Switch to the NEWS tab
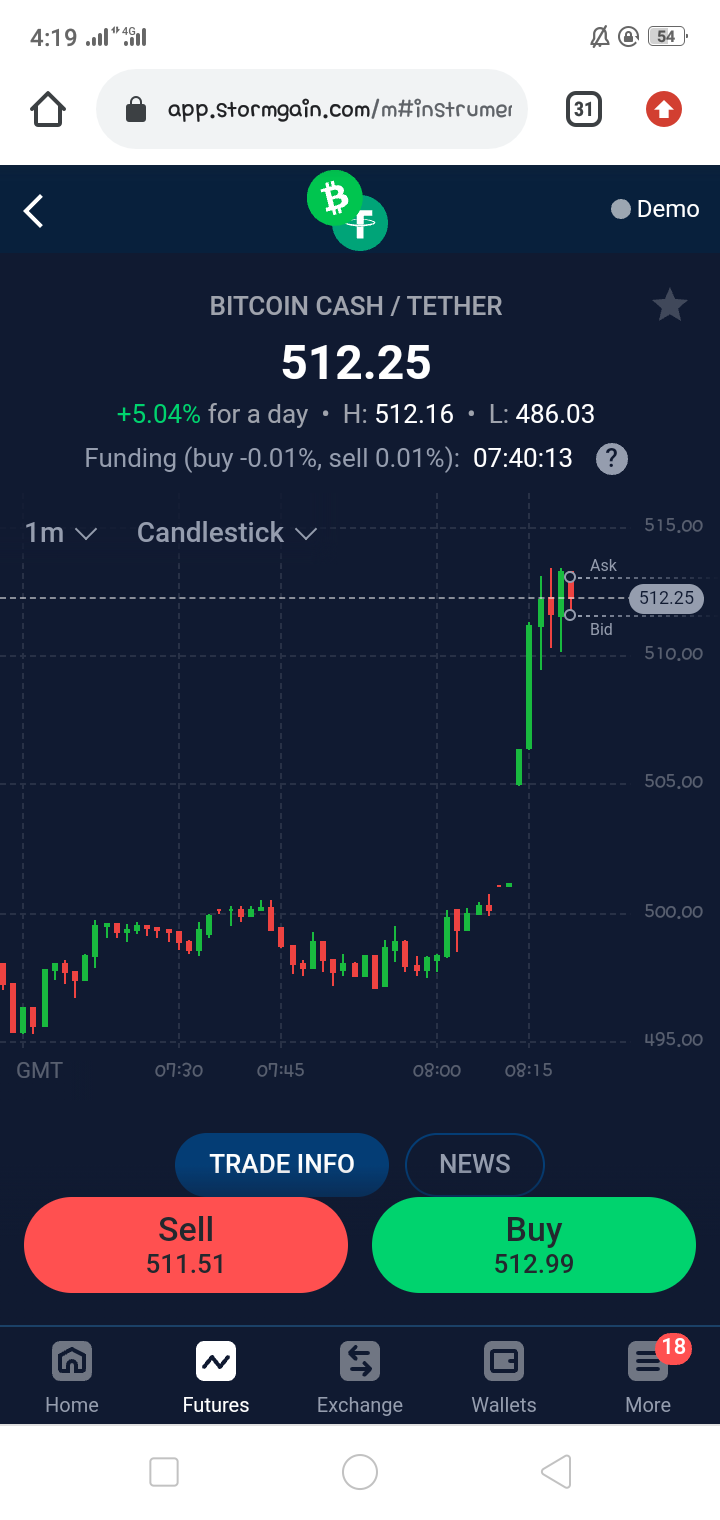720x1520 pixels. tap(475, 1164)
